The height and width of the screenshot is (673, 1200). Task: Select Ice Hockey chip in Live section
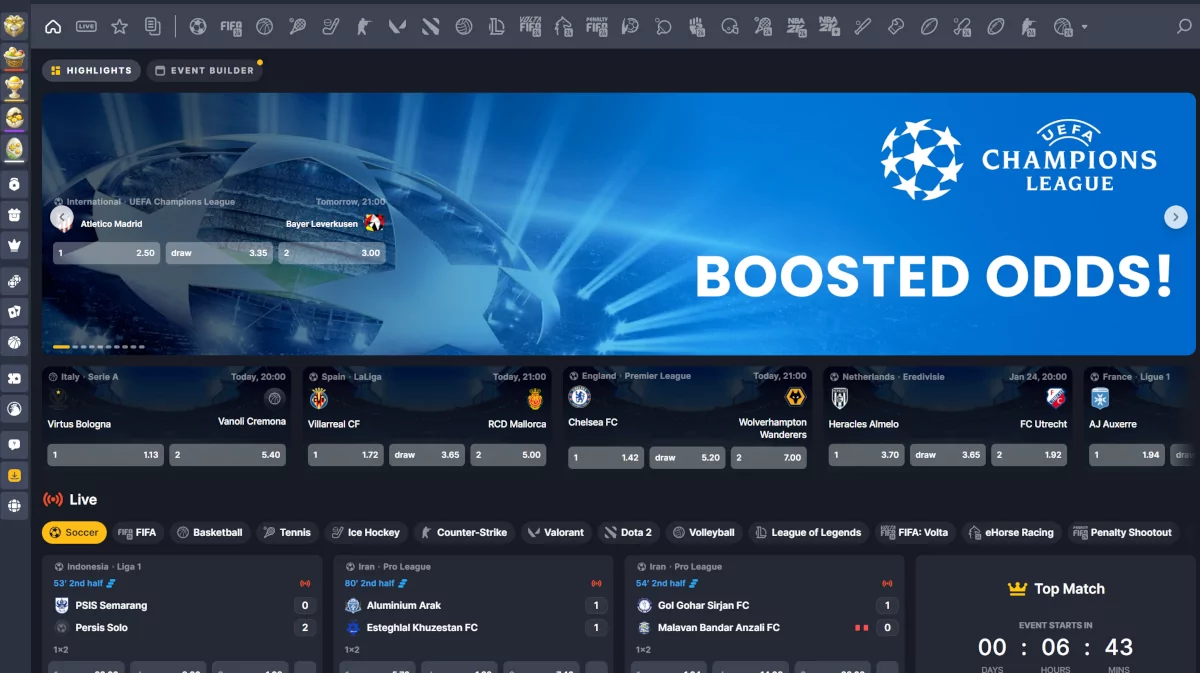365,533
